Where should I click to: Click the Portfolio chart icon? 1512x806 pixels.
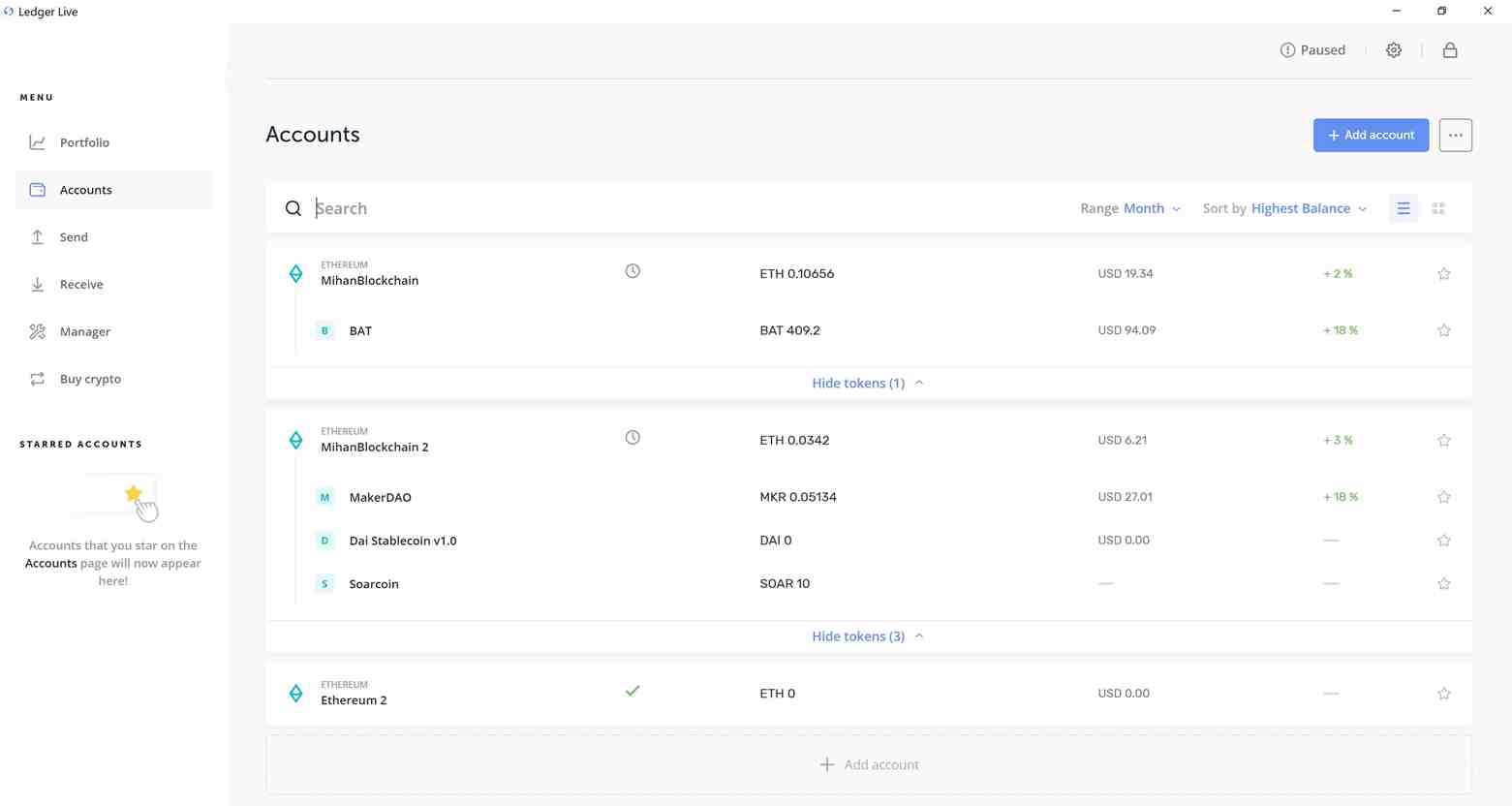tap(37, 142)
